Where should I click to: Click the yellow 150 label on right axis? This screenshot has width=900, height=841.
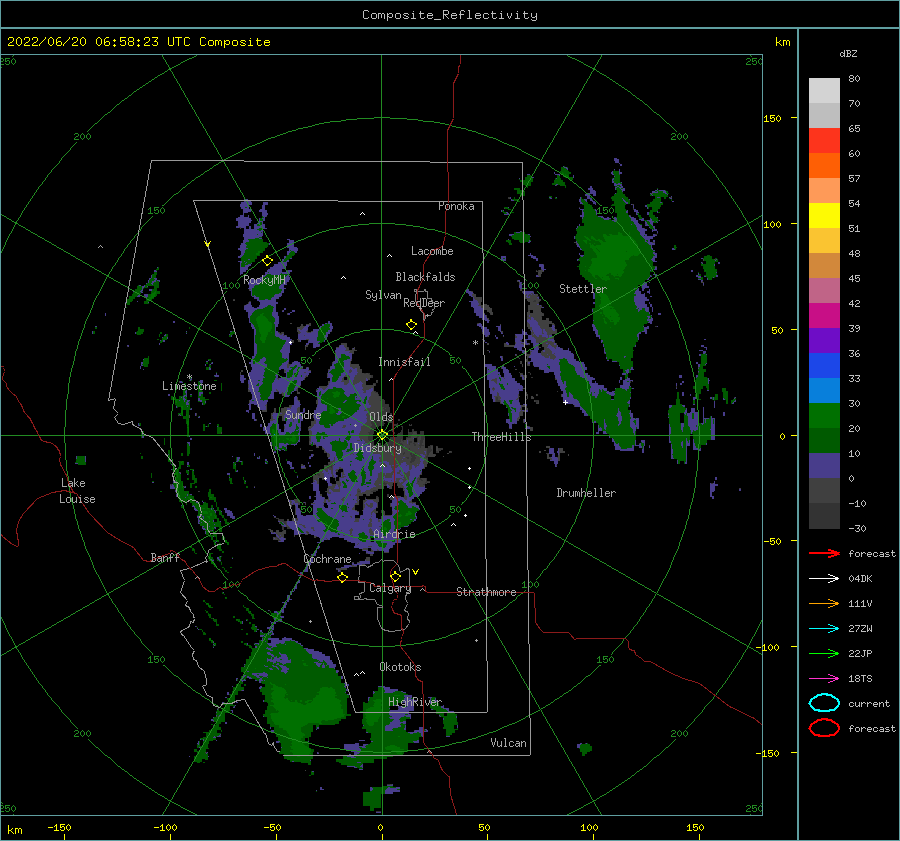(773, 118)
